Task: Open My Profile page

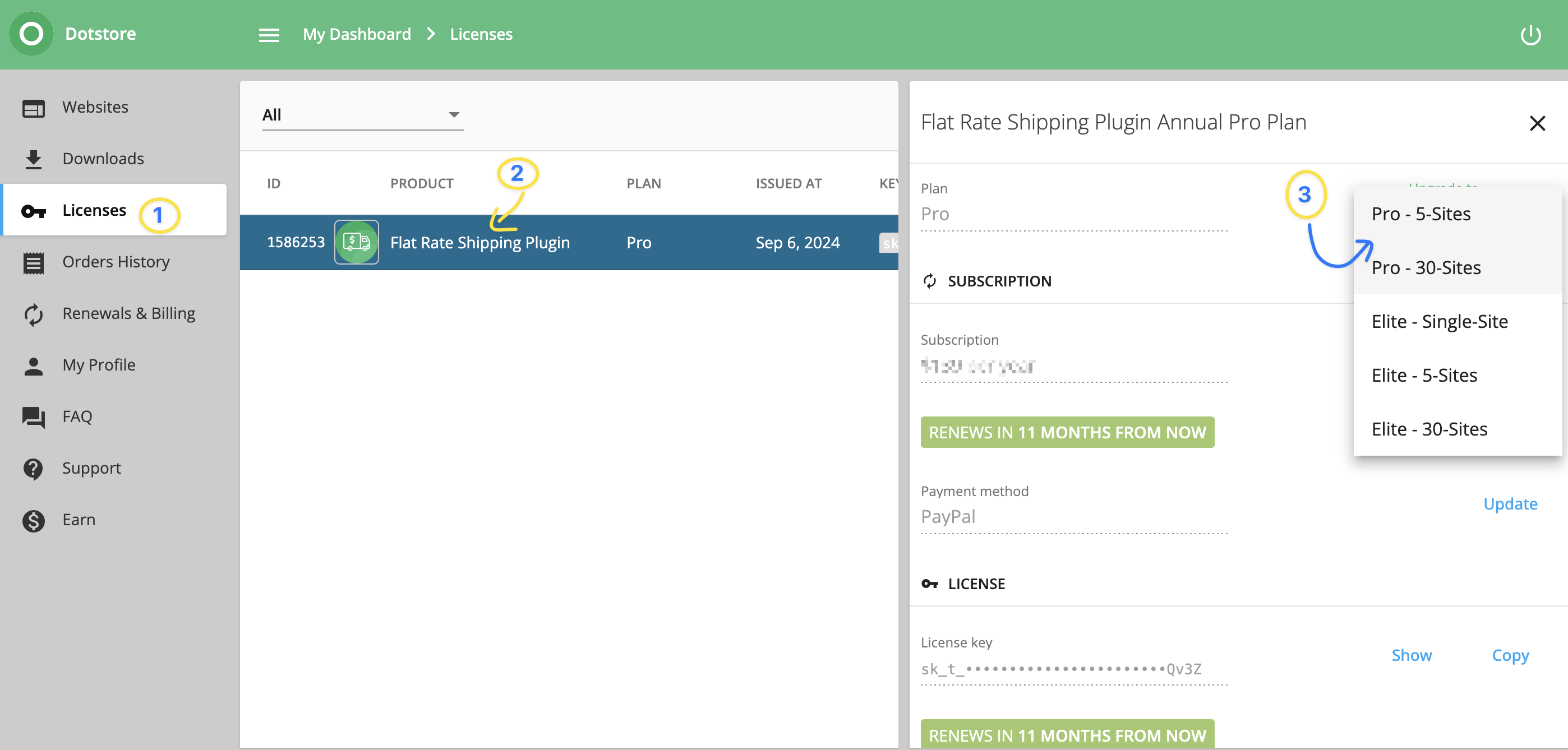Action: pos(114,365)
